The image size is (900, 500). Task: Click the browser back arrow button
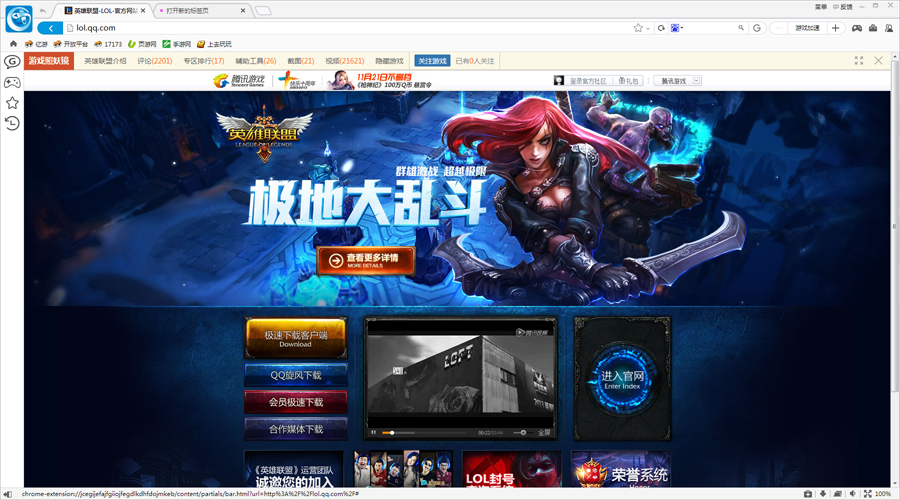click(49, 28)
